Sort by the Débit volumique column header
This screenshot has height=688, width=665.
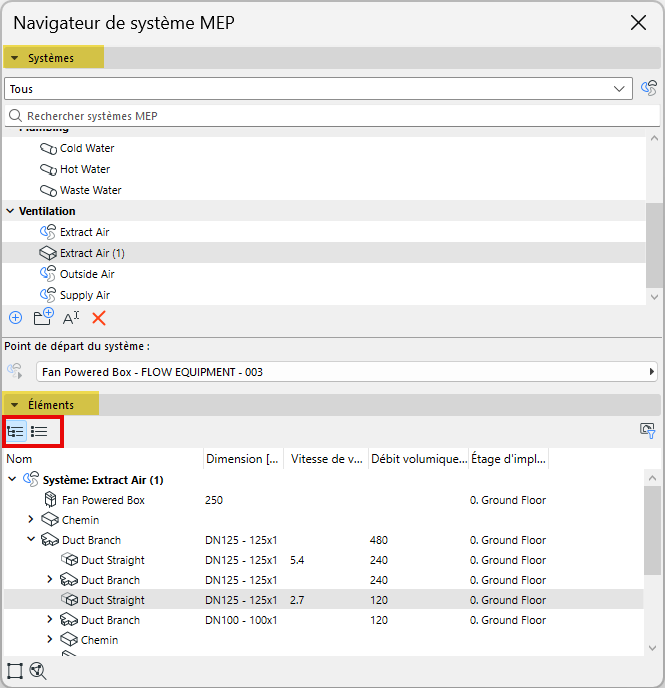click(419, 459)
